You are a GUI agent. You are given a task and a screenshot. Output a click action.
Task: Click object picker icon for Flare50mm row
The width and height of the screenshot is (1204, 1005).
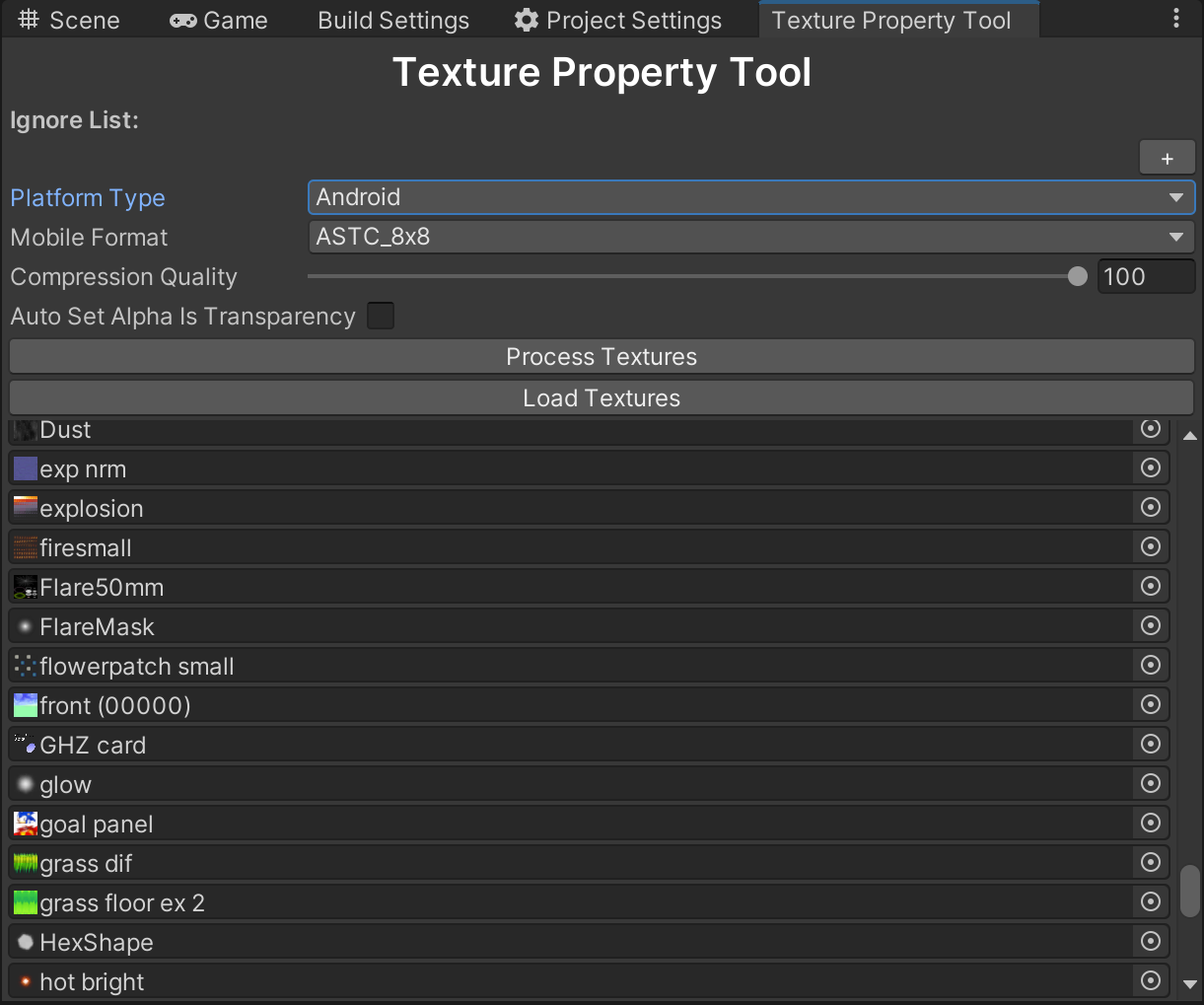tap(1150, 586)
